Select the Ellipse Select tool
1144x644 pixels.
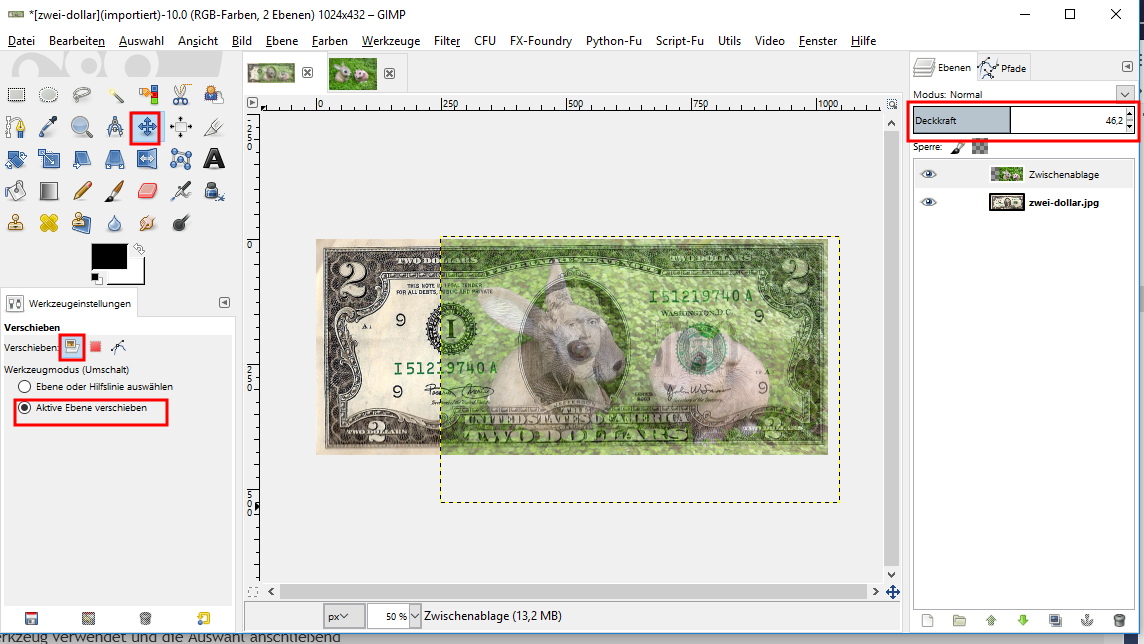point(48,95)
